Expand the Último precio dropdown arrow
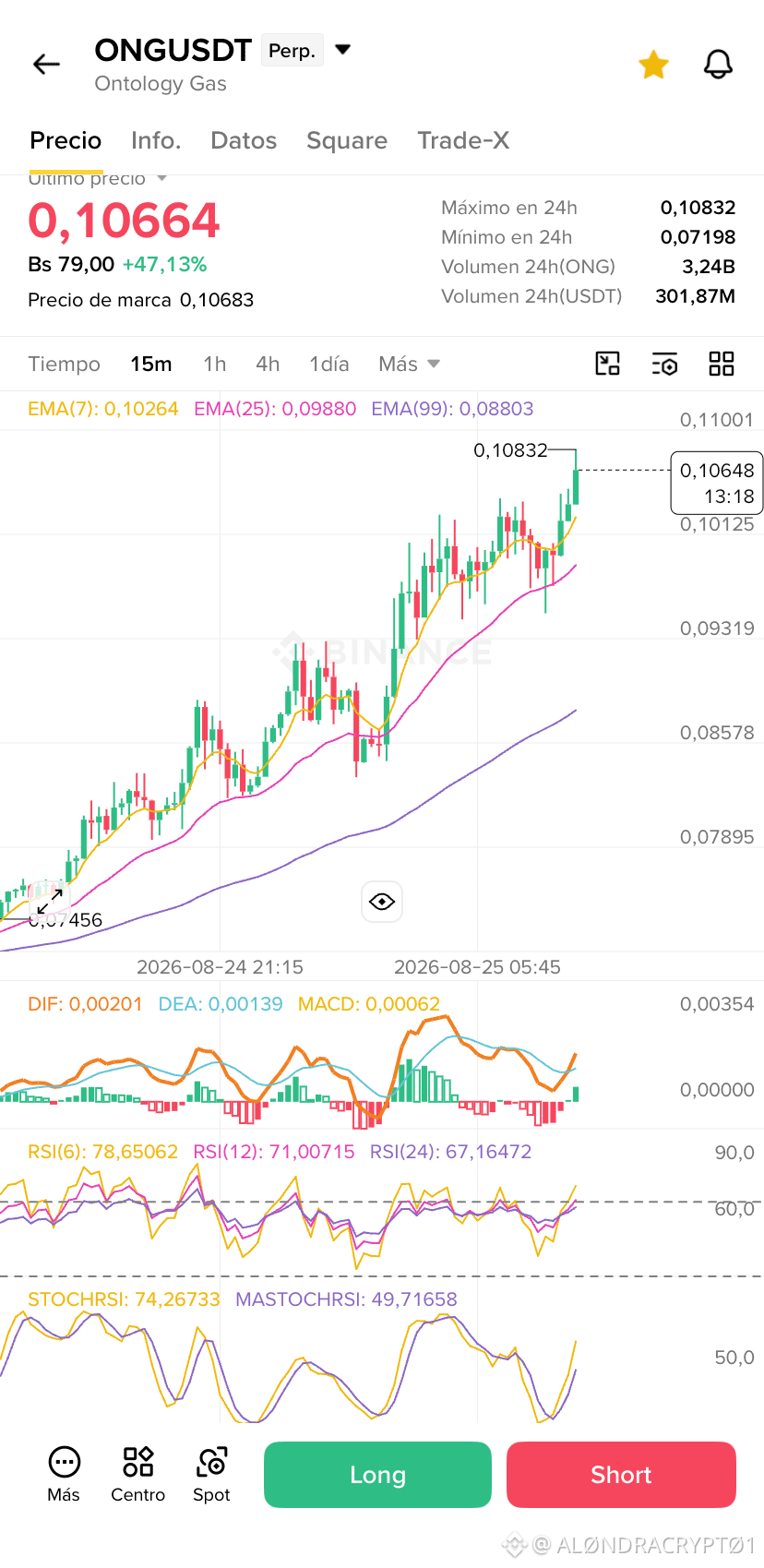Viewport: 764px width, 1568px height. point(161,178)
